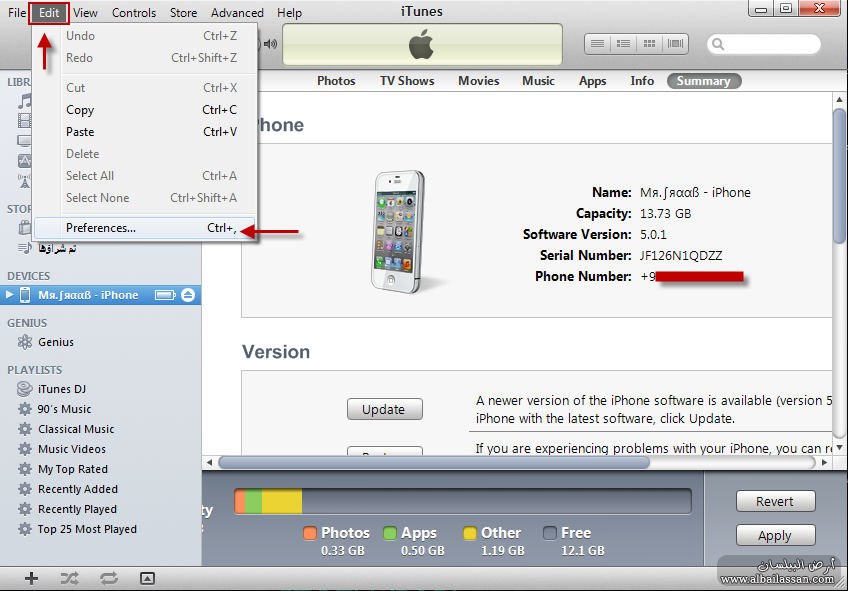Click the vertical scrollbar thumb
The height and width of the screenshot is (591, 848).
click(839, 176)
